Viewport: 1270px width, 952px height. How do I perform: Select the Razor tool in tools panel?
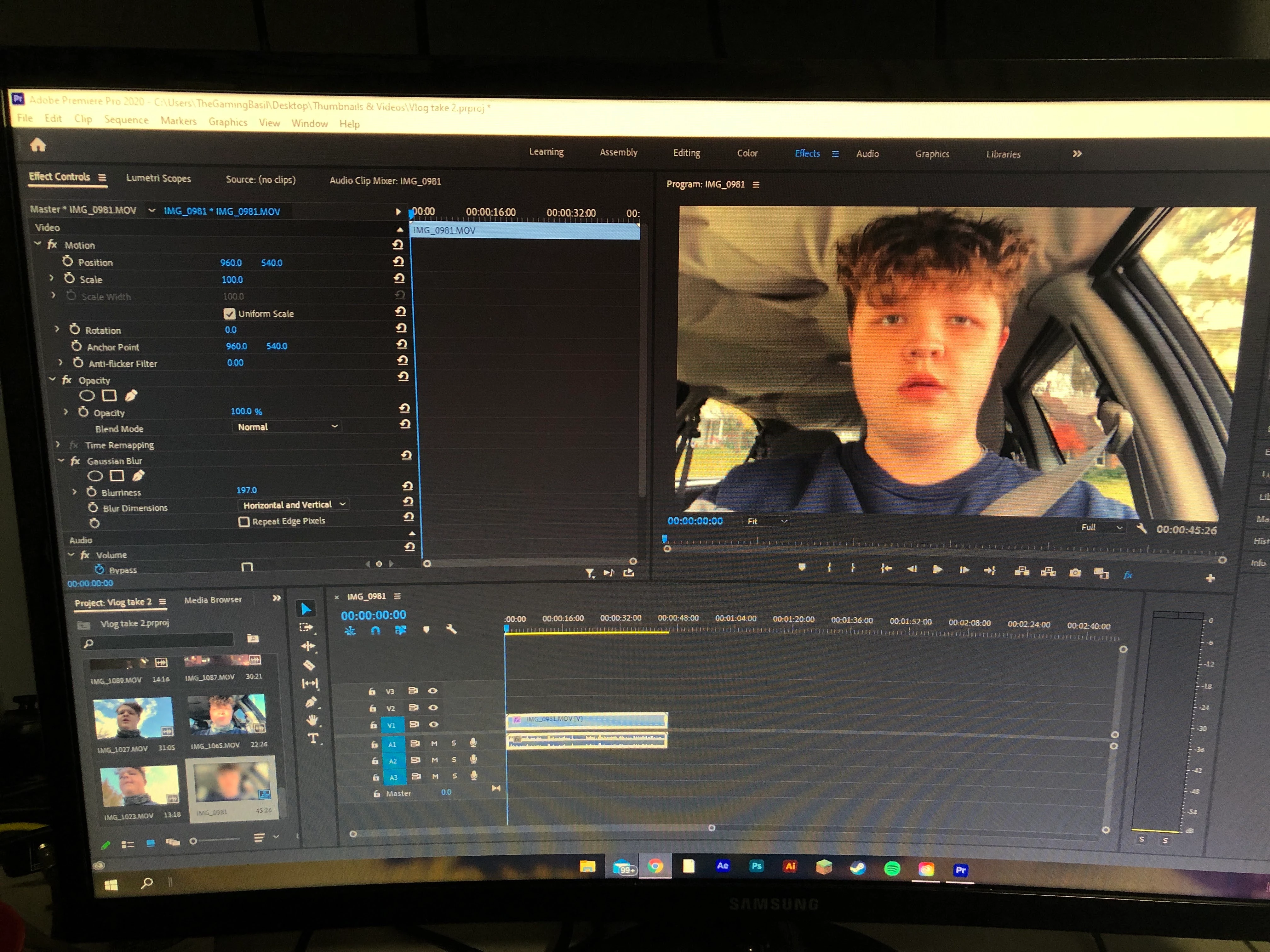pyautogui.click(x=309, y=665)
